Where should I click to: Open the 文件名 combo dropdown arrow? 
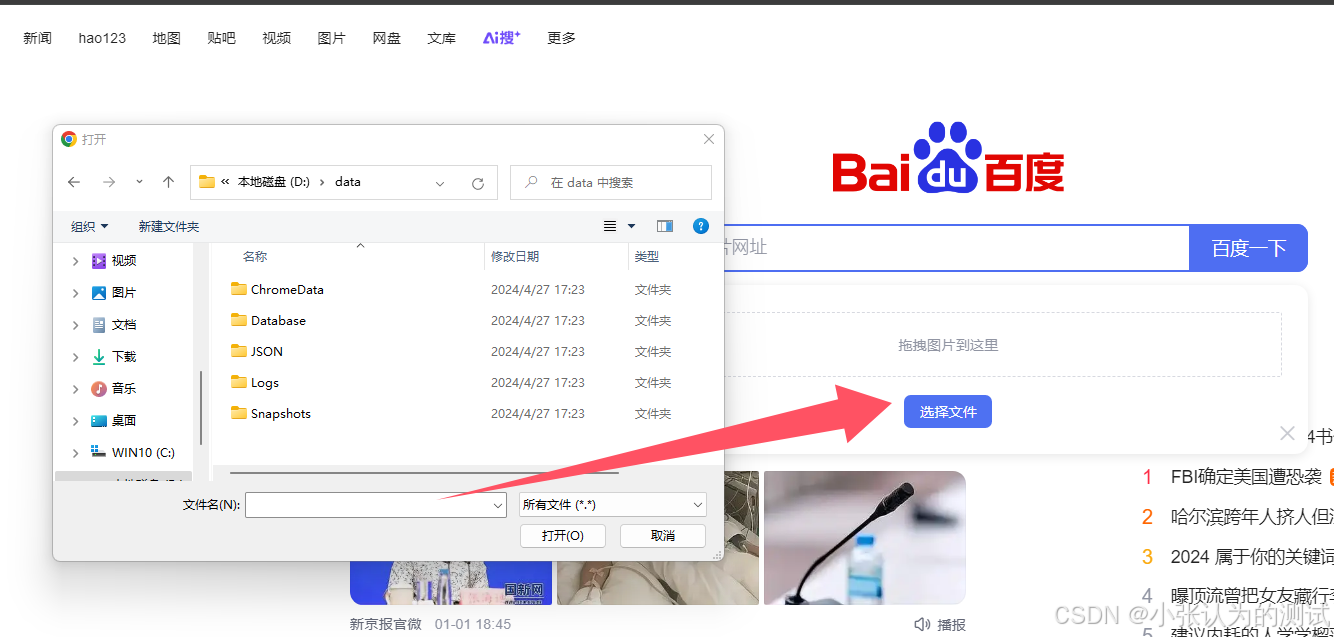[498, 506]
